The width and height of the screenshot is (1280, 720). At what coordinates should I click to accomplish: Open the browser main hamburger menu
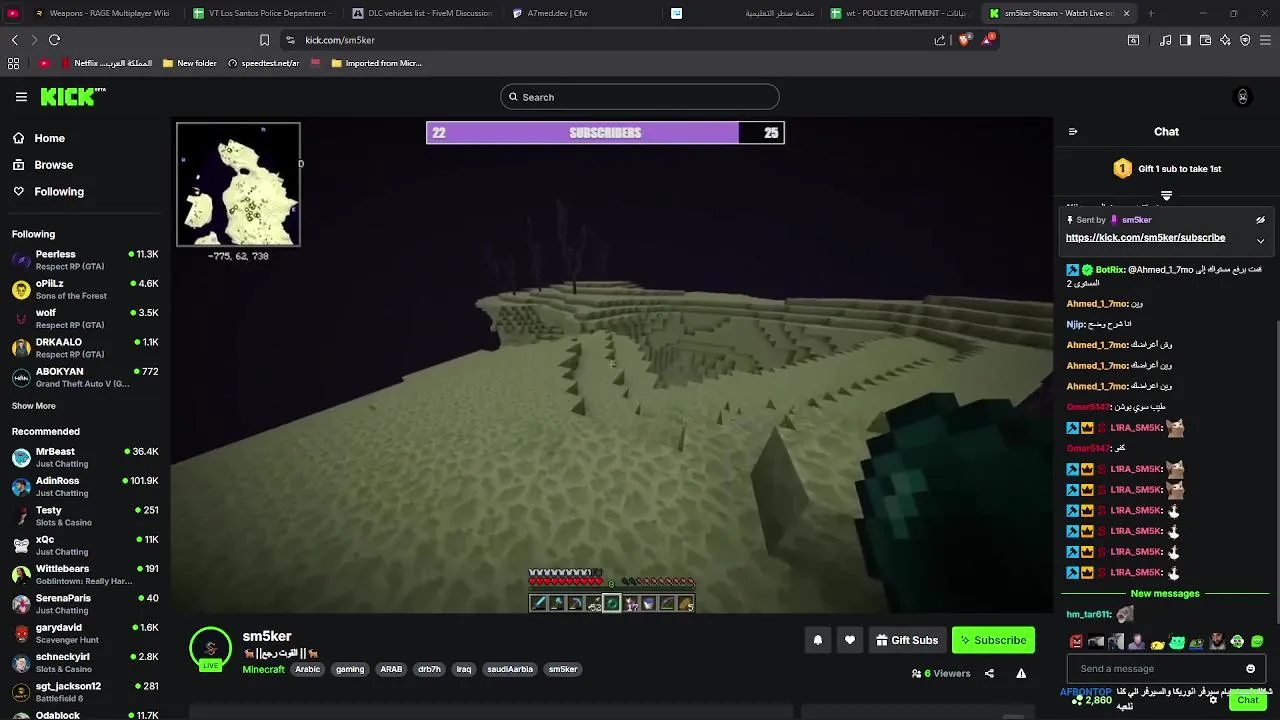[1265, 40]
